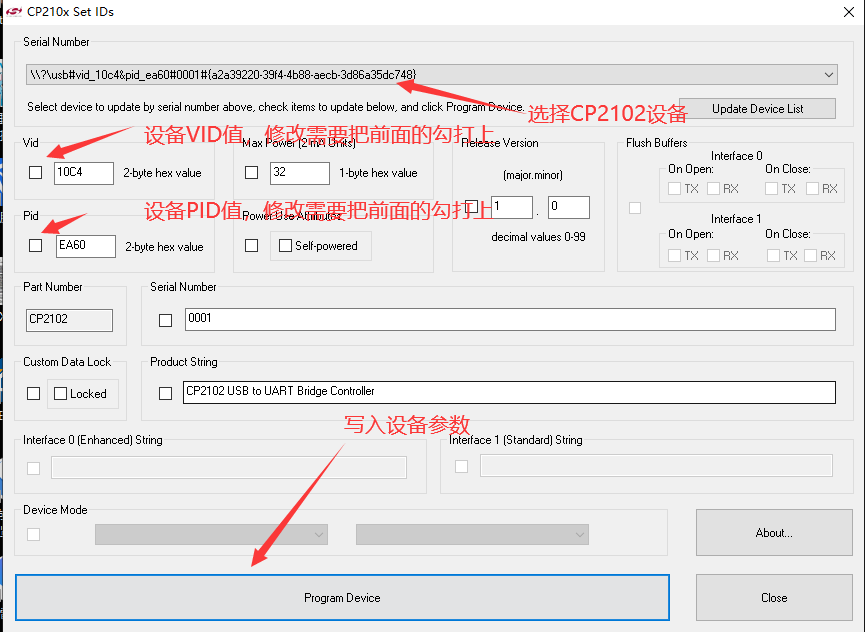Close the CP210x Set IDs window
Image resolution: width=865 pixels, height=632 pixels.
click(x=848, y=12)
